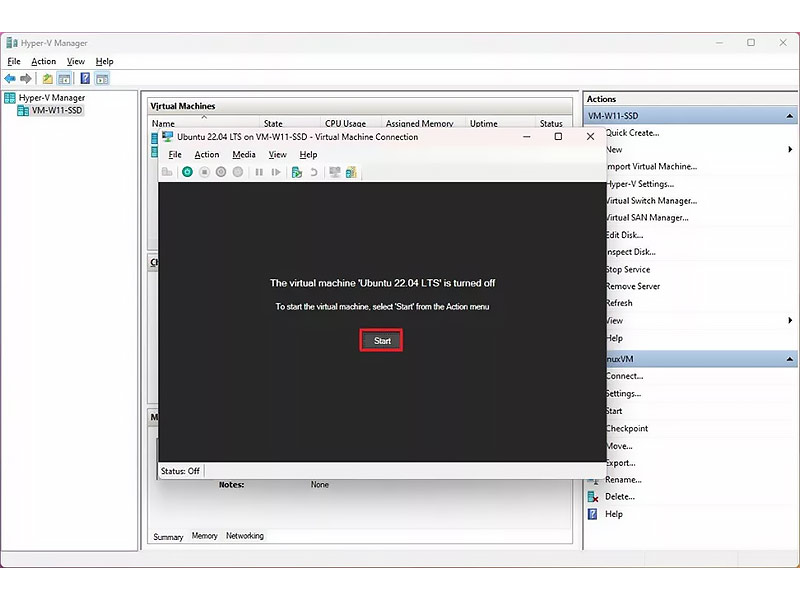Open the Media menu in VM Connection window
The image size is (800, 600).
tap(244, 155)
